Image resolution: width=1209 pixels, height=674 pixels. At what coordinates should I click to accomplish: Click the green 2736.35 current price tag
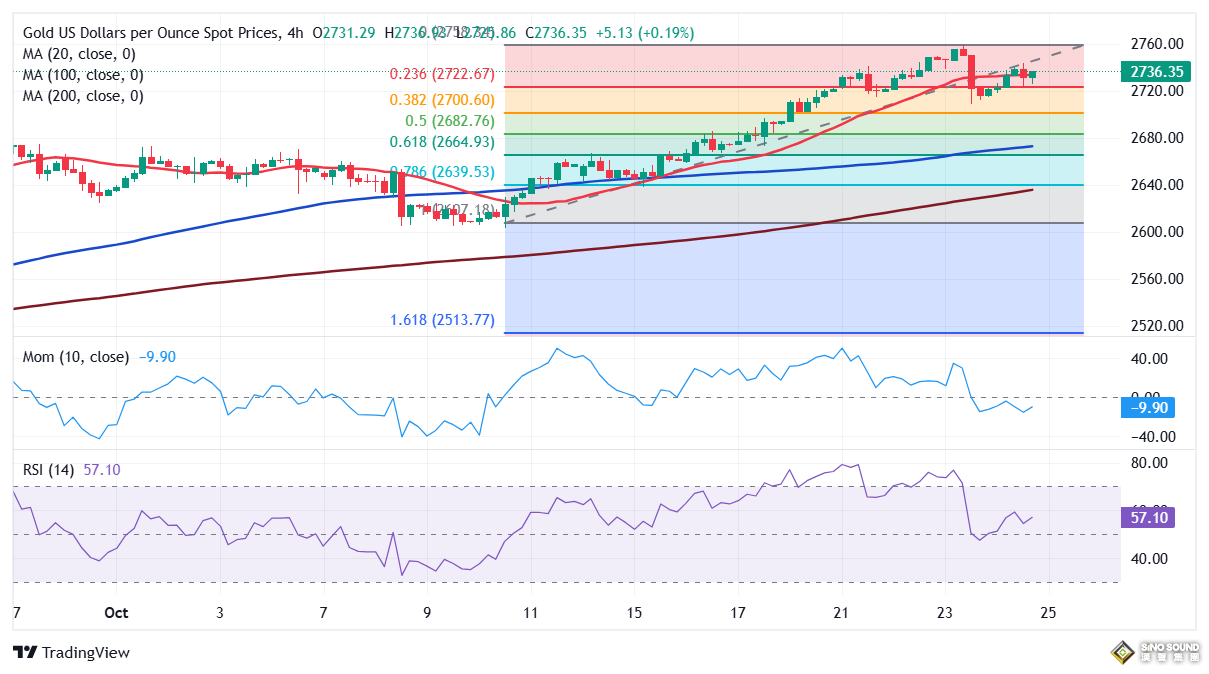coord(1155,72)
